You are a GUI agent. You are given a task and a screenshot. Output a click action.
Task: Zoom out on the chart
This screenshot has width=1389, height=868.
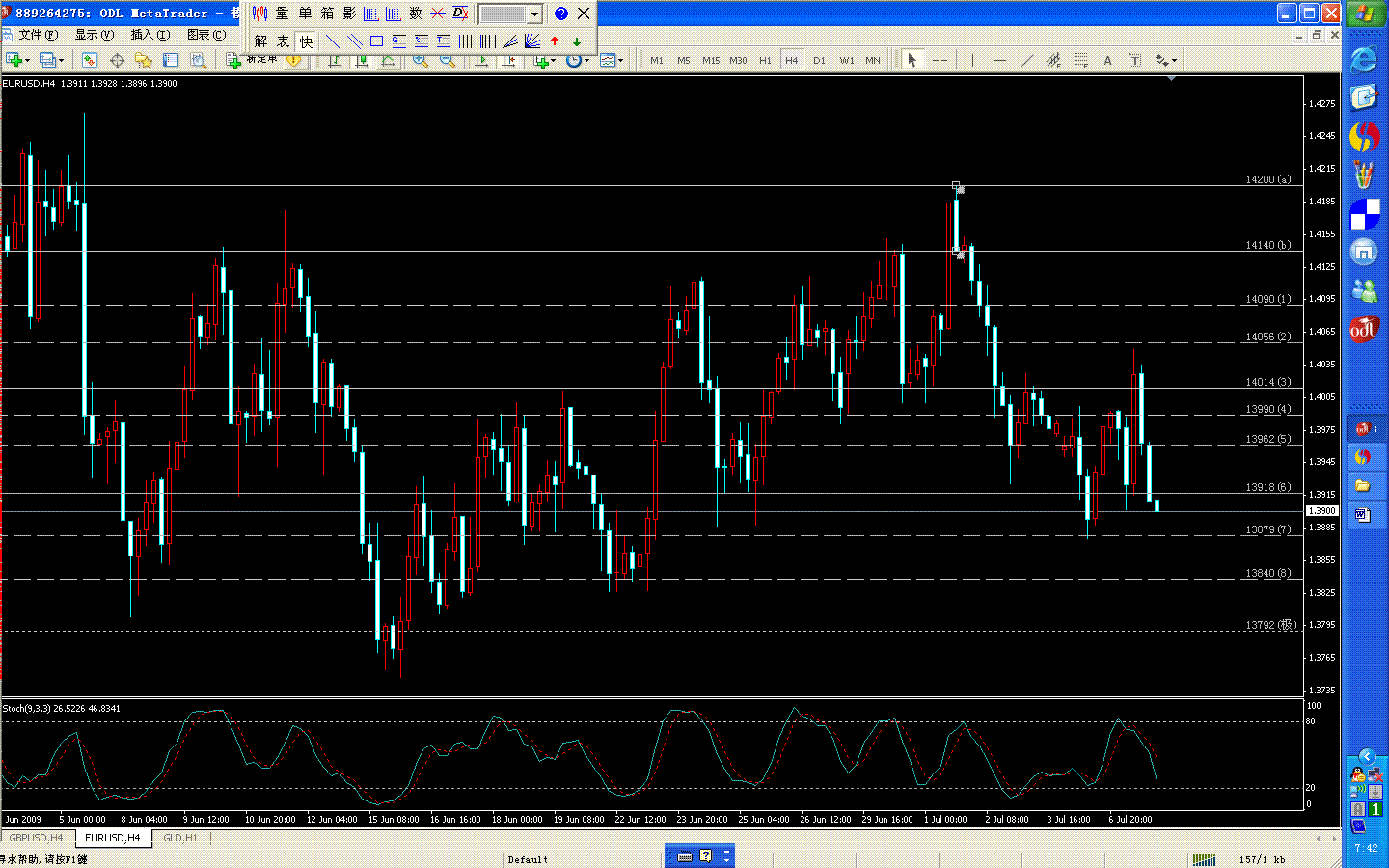coord(447,60)
